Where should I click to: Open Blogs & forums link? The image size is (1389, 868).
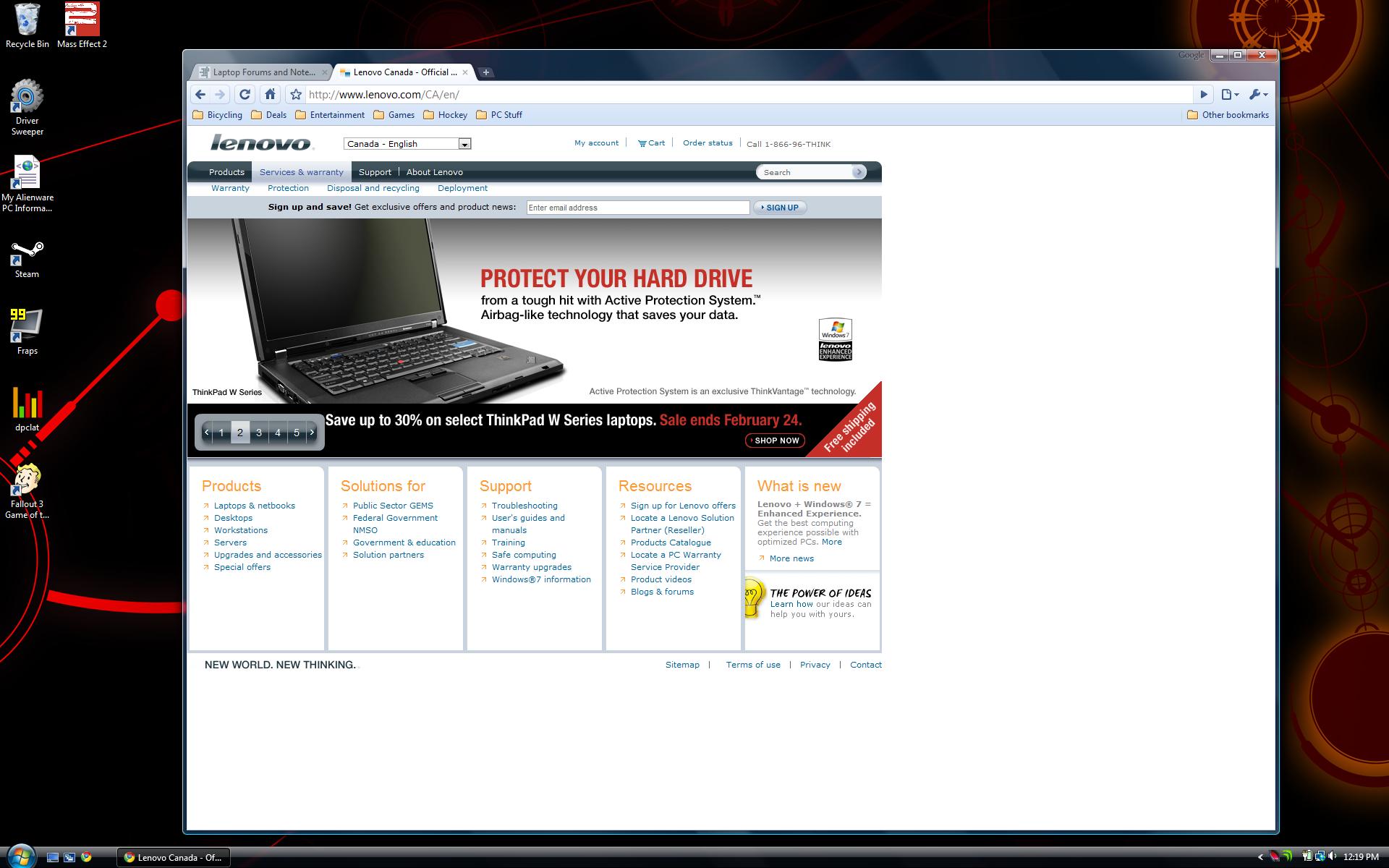point(662,592)
